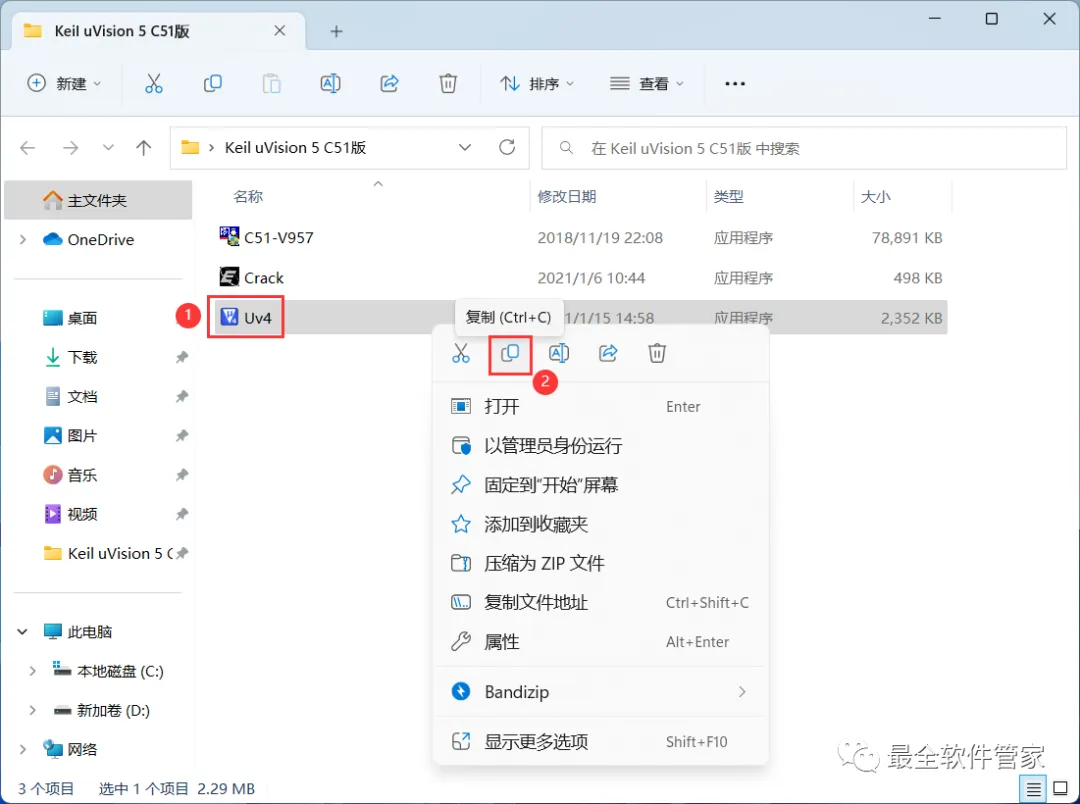
Task: Click the Rename icon in the top toolbar
Action: point(331,83)
